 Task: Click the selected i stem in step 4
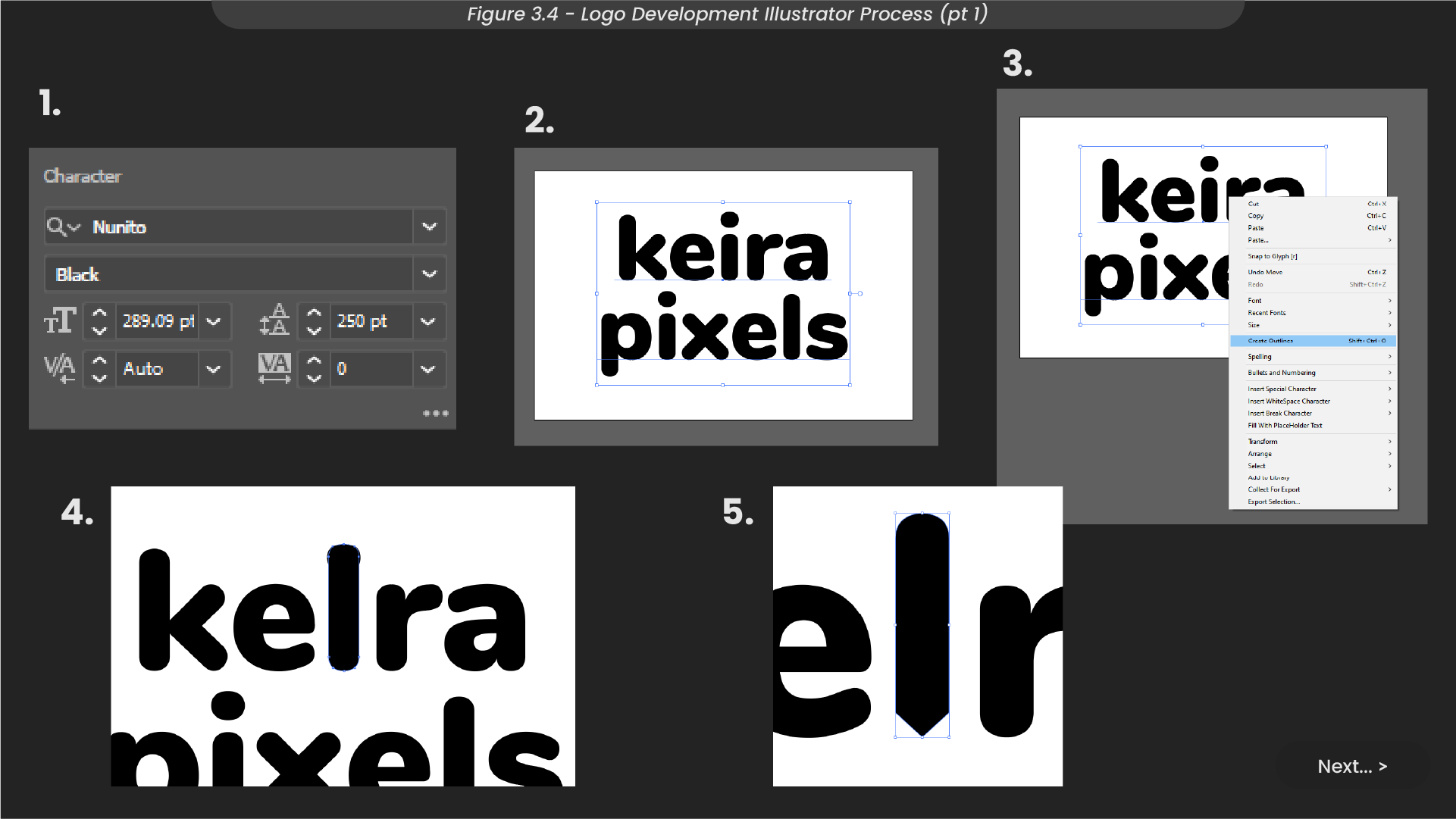(x=343, y=608)
